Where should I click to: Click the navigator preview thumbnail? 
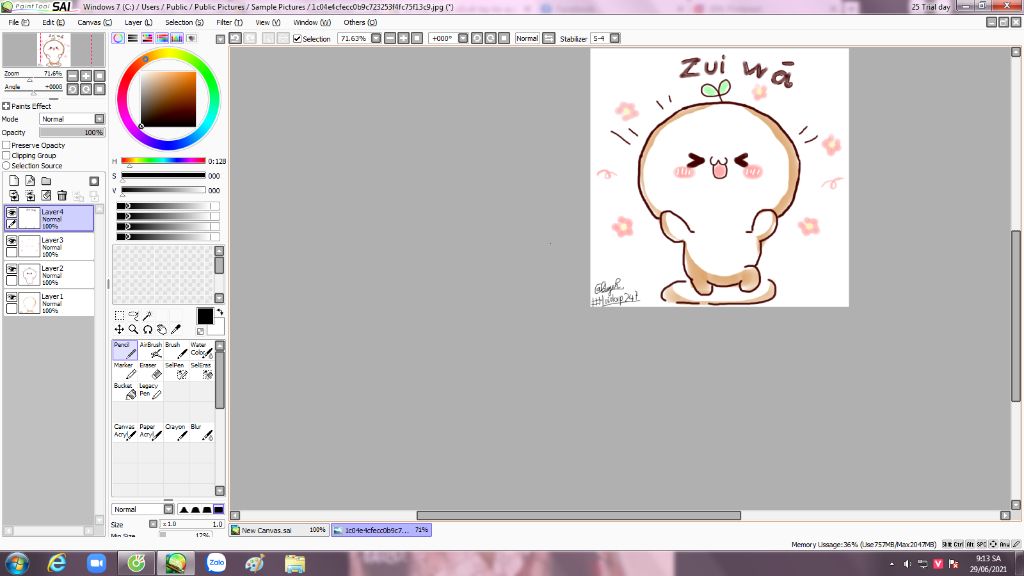pyautogui.click(x=54, y=50)
